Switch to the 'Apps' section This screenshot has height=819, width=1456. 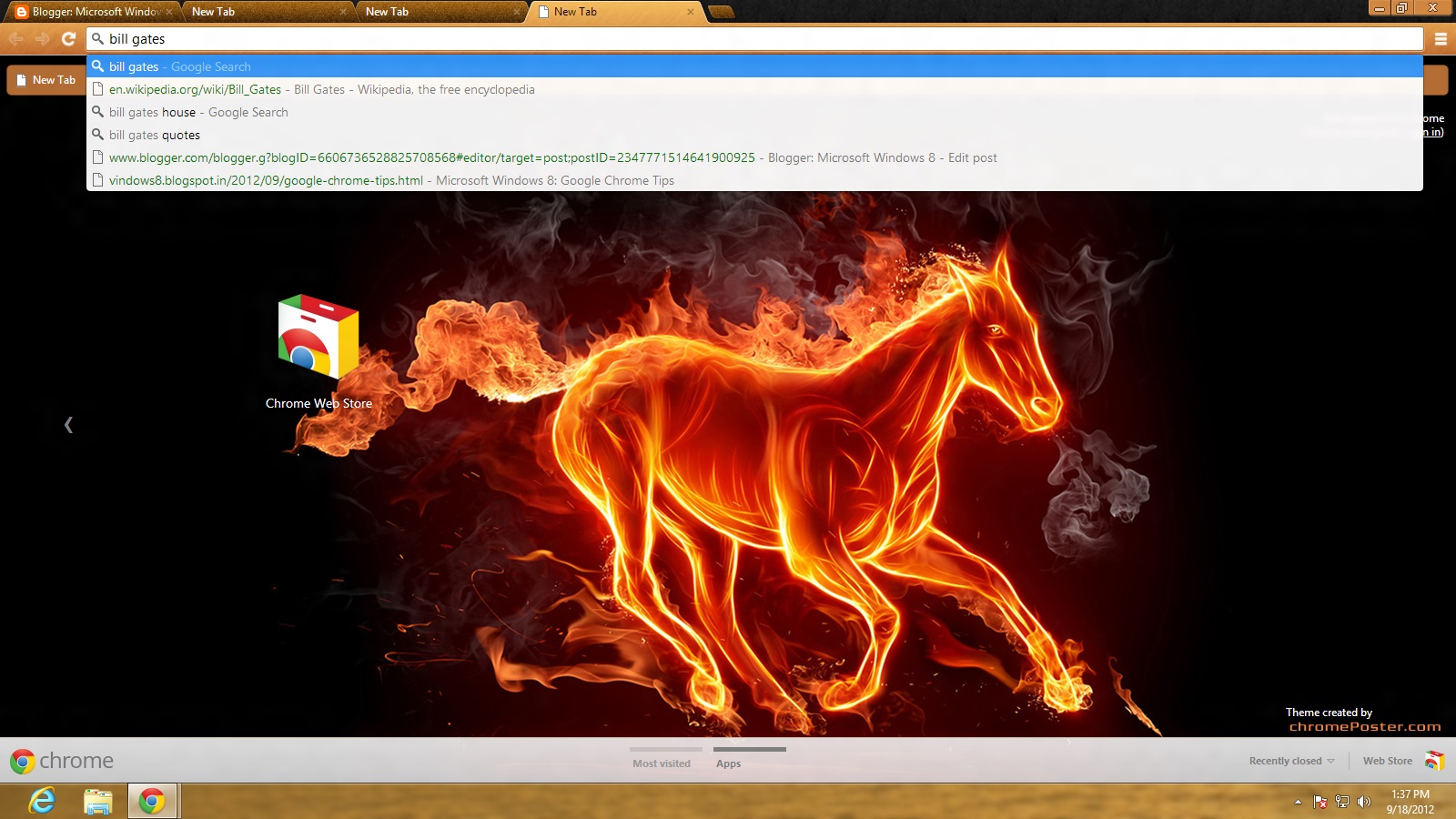click(728, 763)
